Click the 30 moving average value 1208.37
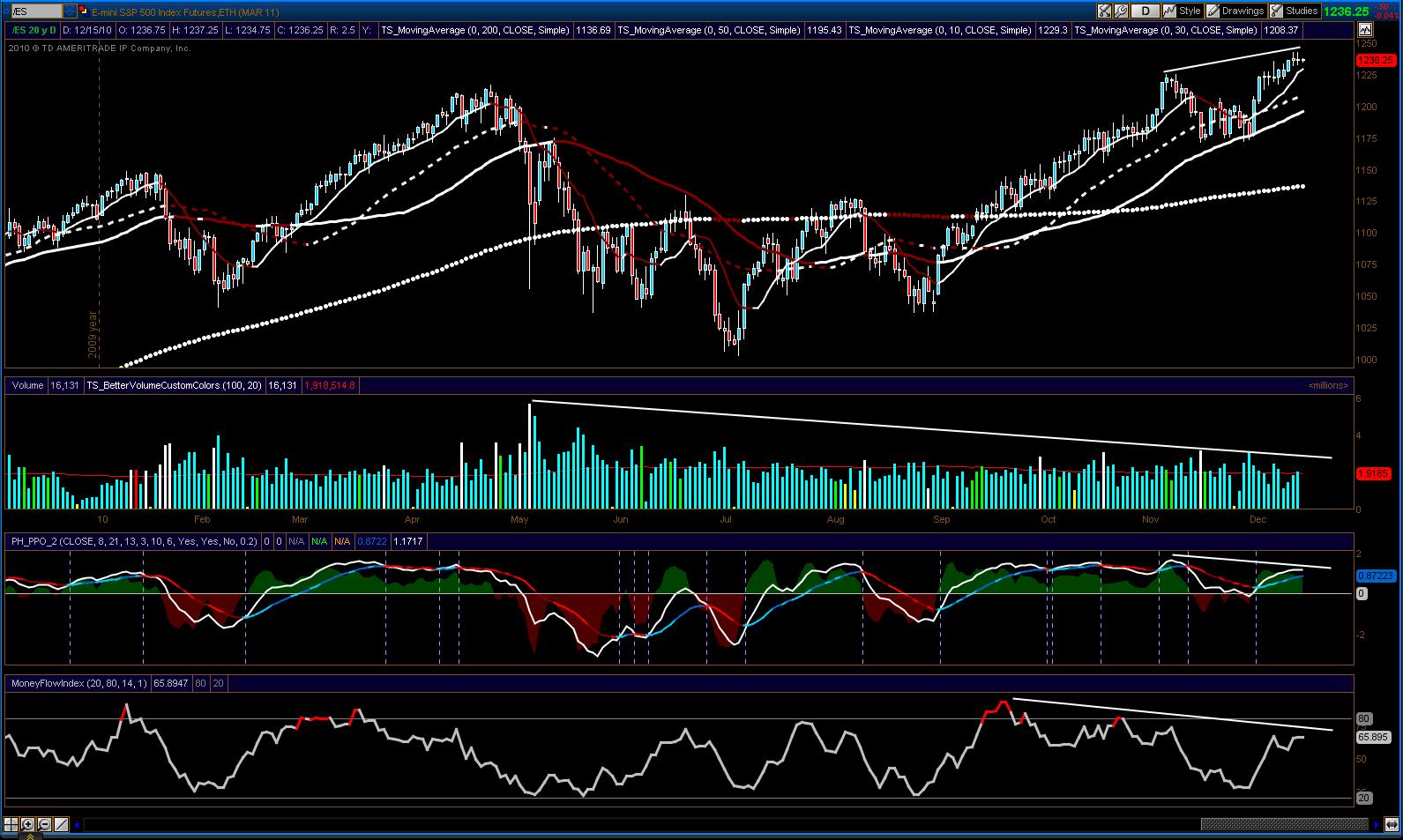 (1282, 30)
